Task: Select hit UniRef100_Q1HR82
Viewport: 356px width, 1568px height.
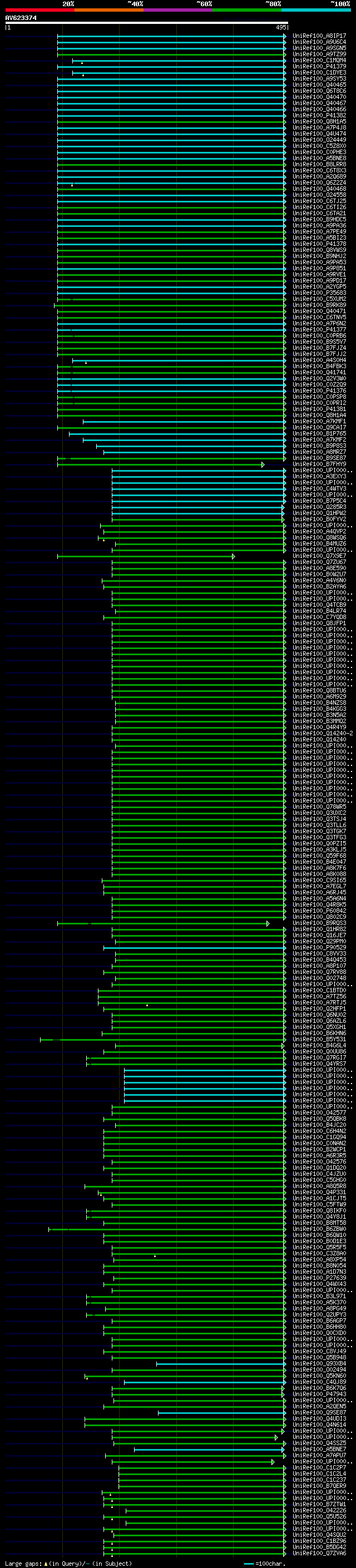Action: pyautogui.click(x=319, y=929)
